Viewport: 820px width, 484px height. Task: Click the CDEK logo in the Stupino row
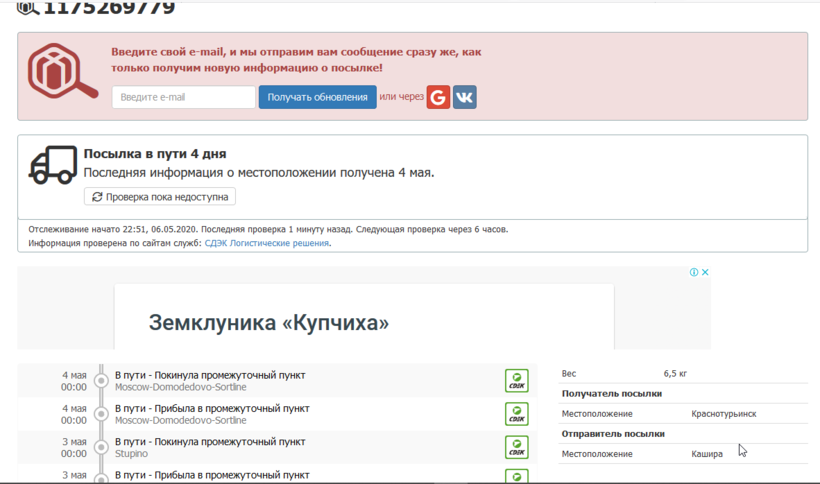pos(516,447)
